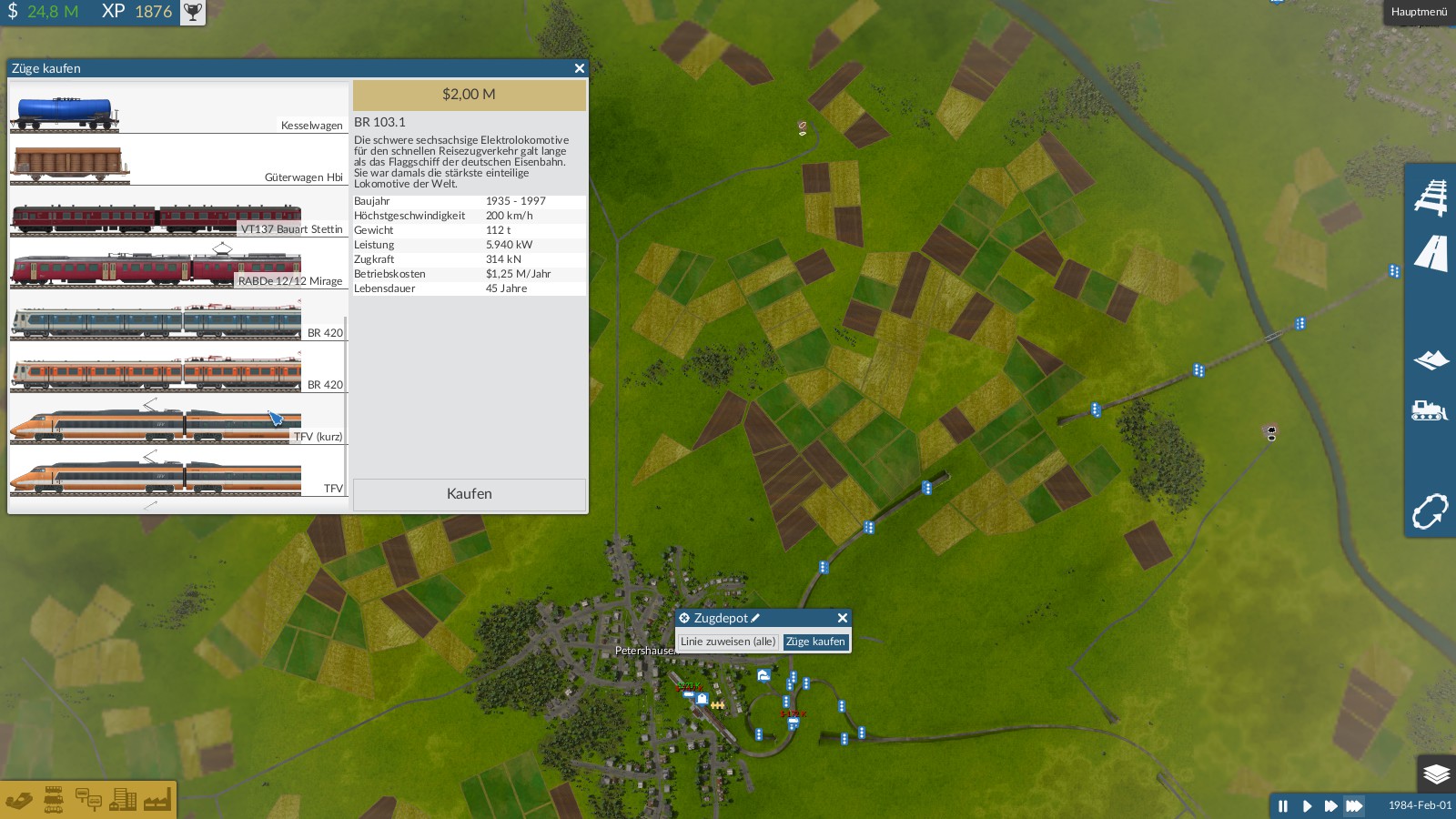Open the Hauptmenü
The height and width of the screenshot is (819, 1456).
[x=1419, y=12]
